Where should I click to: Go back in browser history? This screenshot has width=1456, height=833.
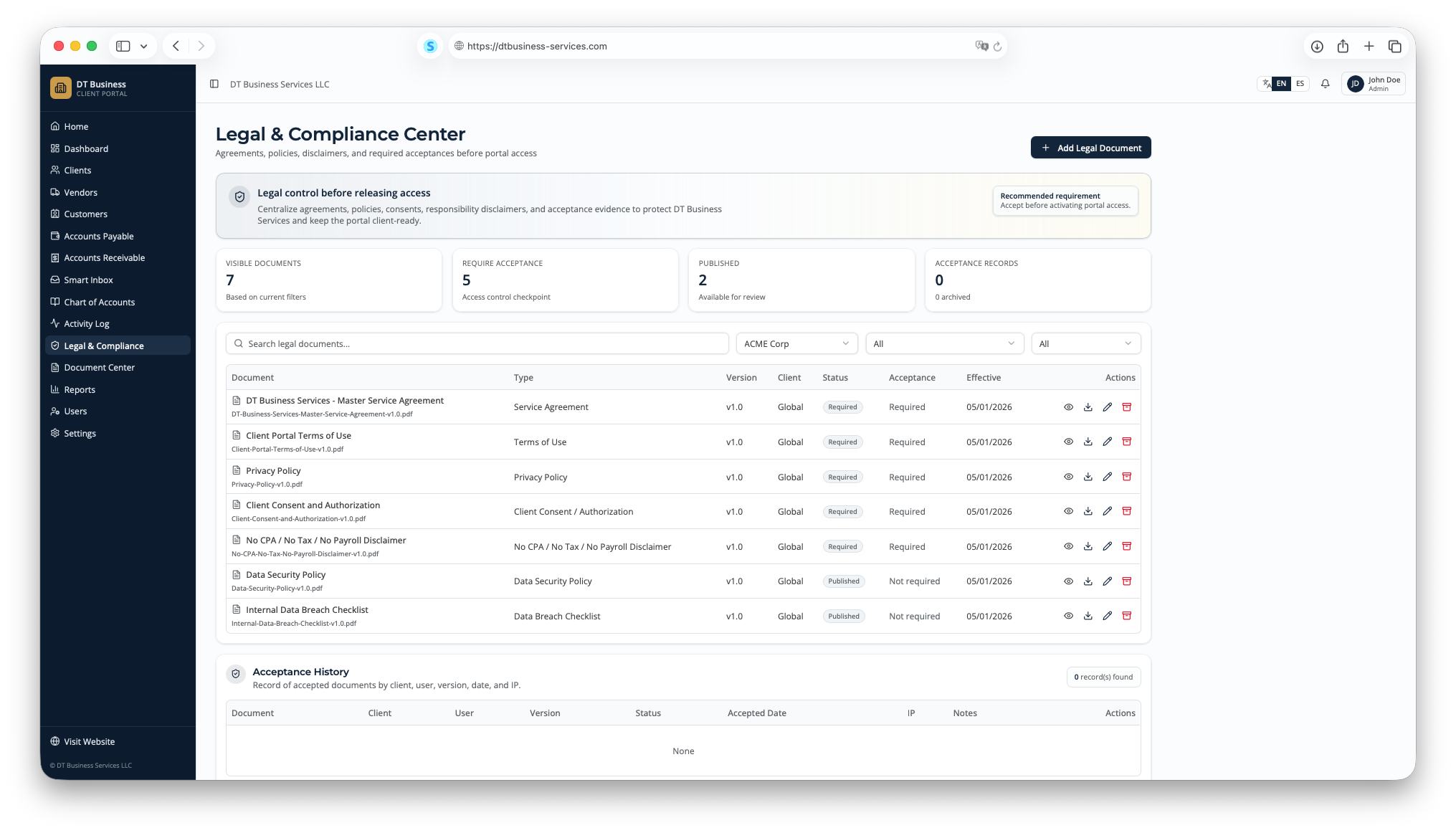176,46
